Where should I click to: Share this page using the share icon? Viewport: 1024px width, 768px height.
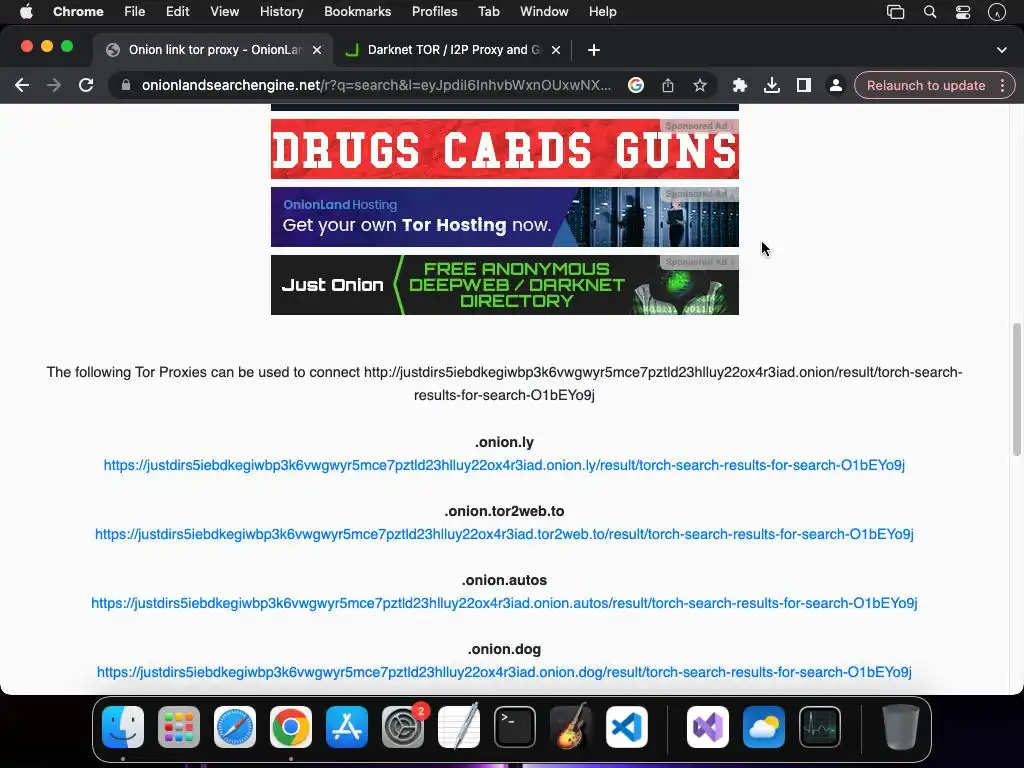[667, 86]
